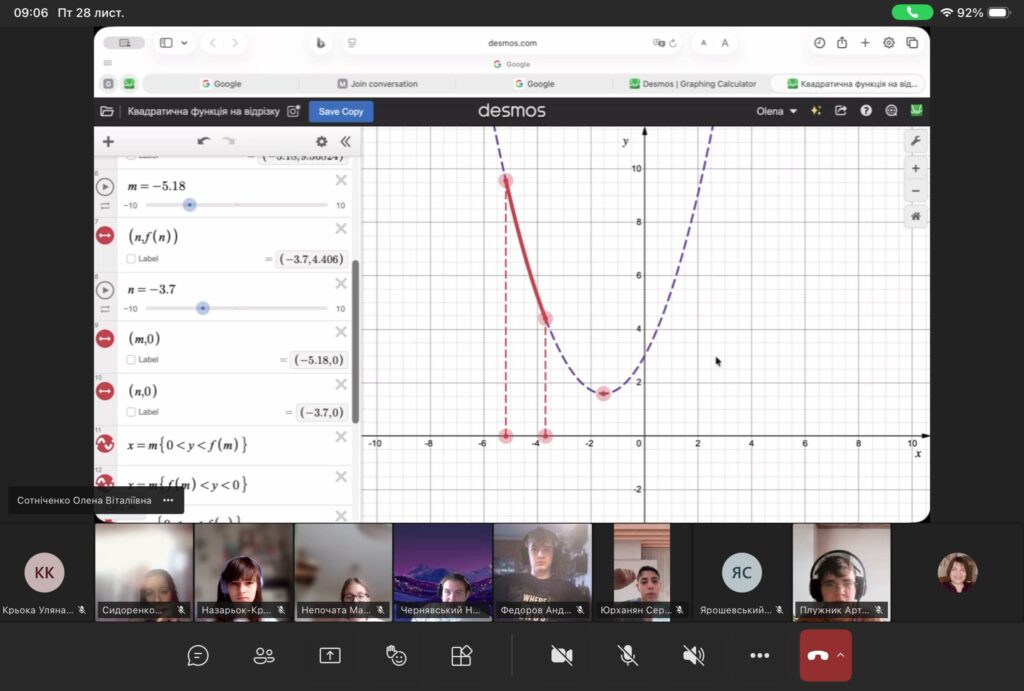
Task: Expand options next to the hang-up button
Action: point(840,655)
